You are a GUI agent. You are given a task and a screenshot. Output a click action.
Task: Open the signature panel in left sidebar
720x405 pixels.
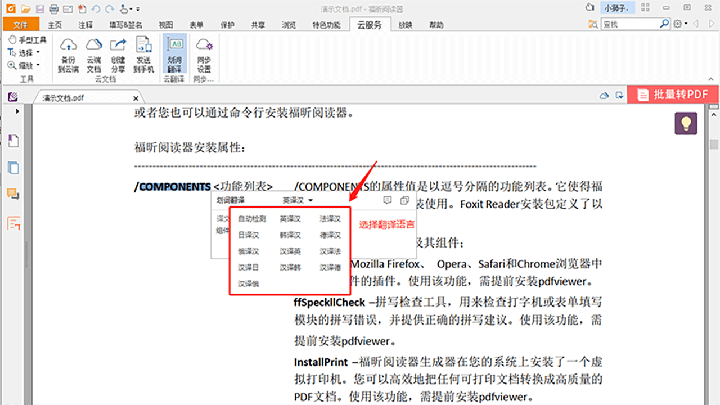click(13, 224)
